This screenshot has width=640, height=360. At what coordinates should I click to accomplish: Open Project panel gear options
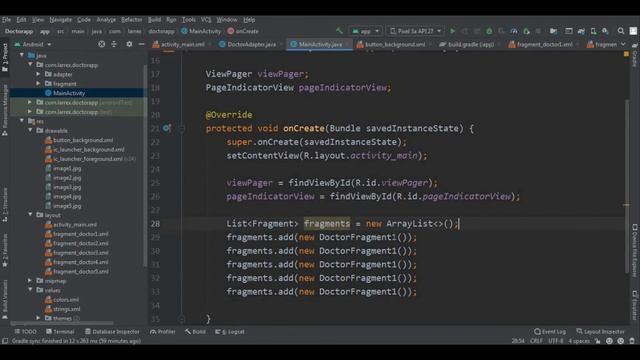(x=129, y=44)
